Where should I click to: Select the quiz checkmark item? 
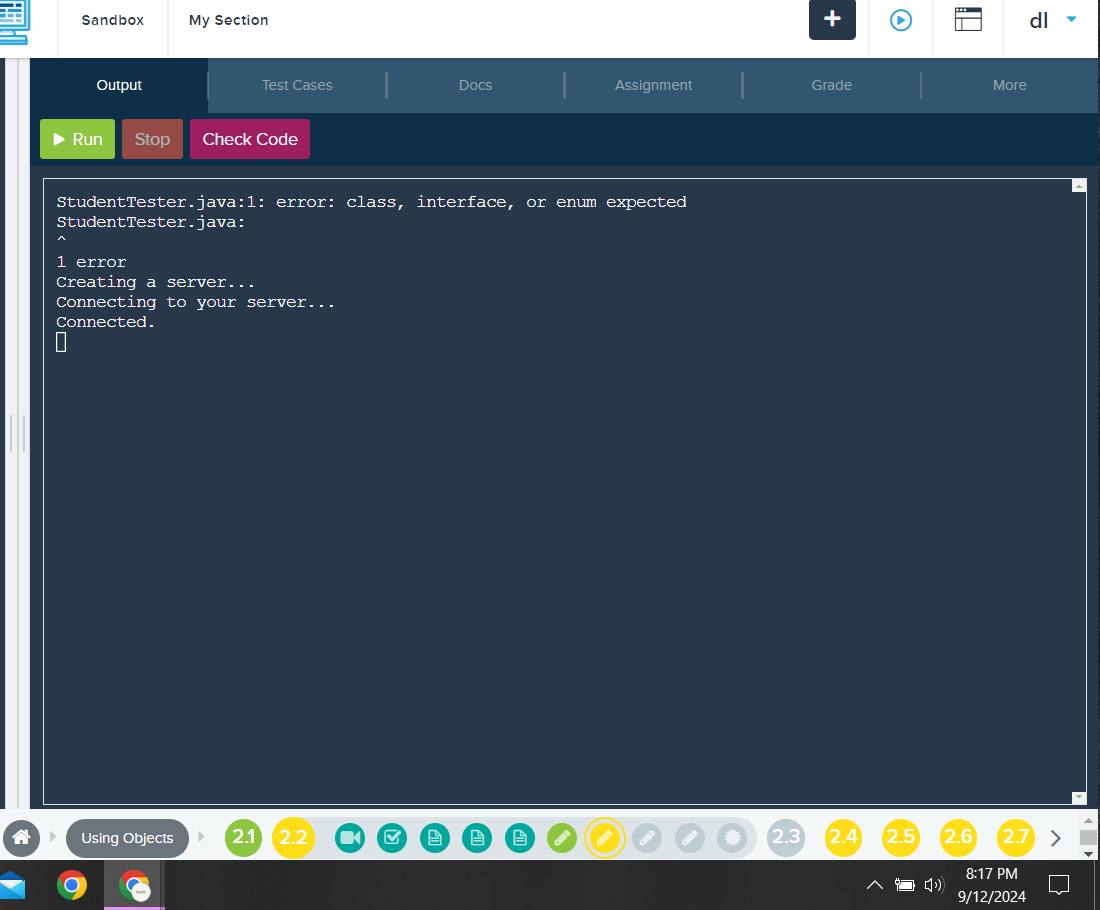coord(392,838)
